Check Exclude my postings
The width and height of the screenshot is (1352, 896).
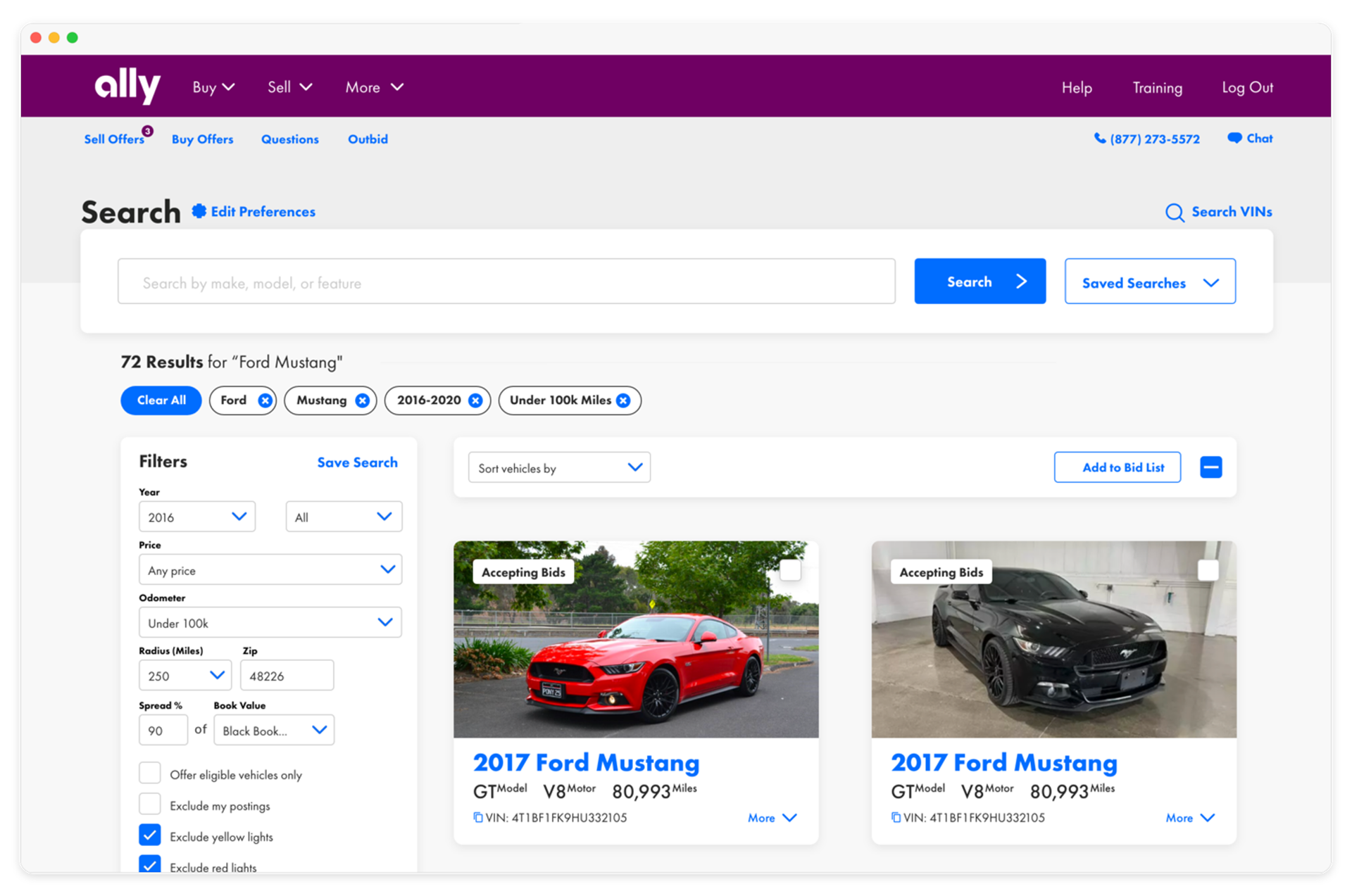(x=149, y=804)
